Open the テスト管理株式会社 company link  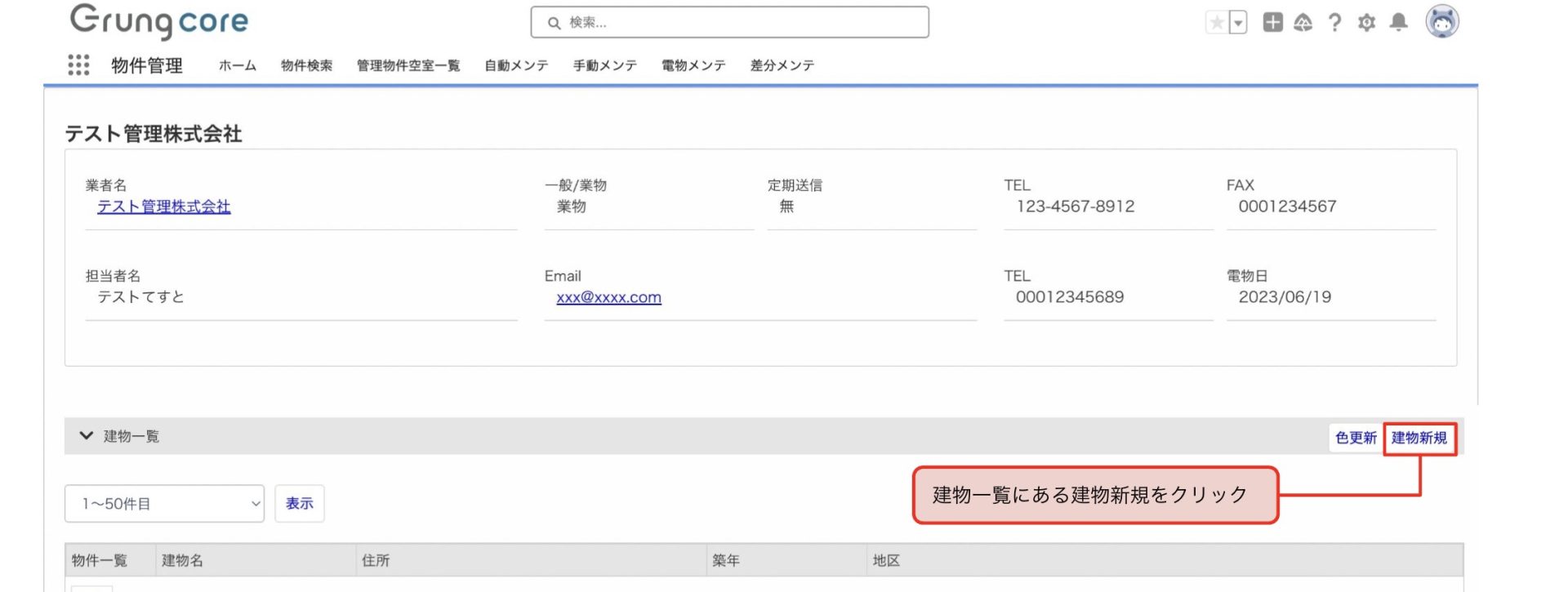click(x=163, y=207)
